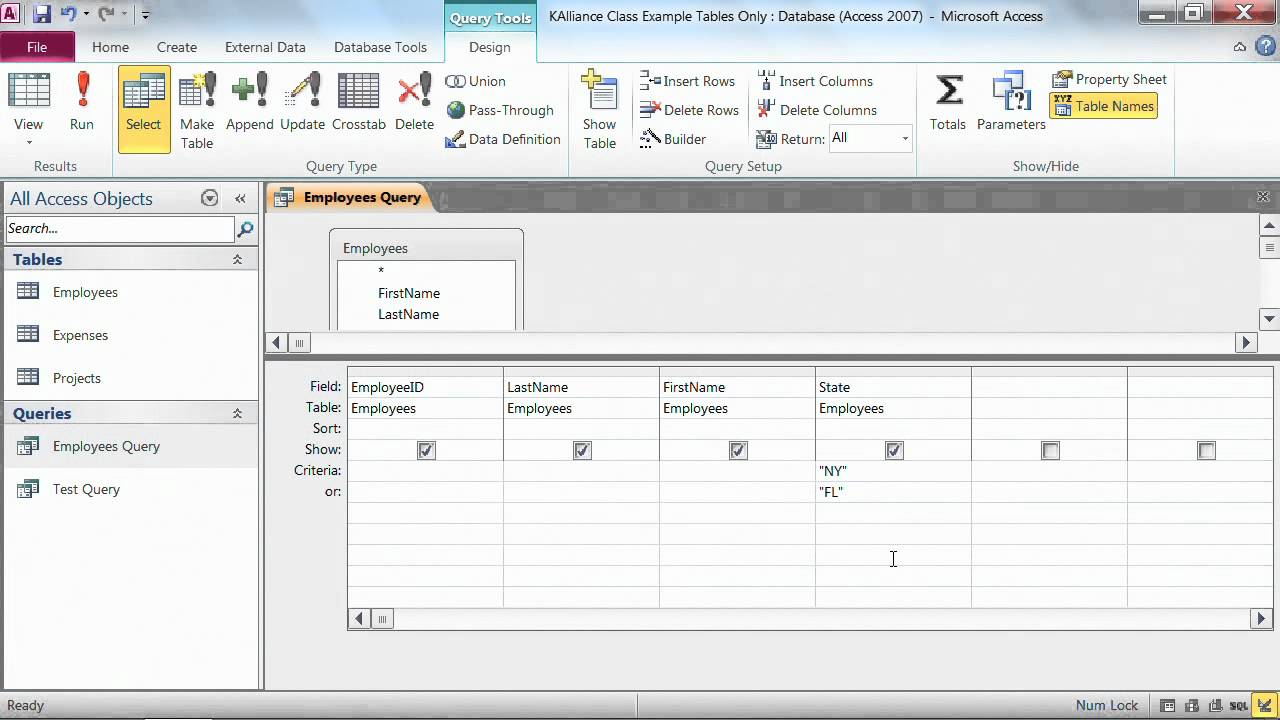
Task: Minimize the ribbon with caret icon
Action: click(x=1240, y=47)
